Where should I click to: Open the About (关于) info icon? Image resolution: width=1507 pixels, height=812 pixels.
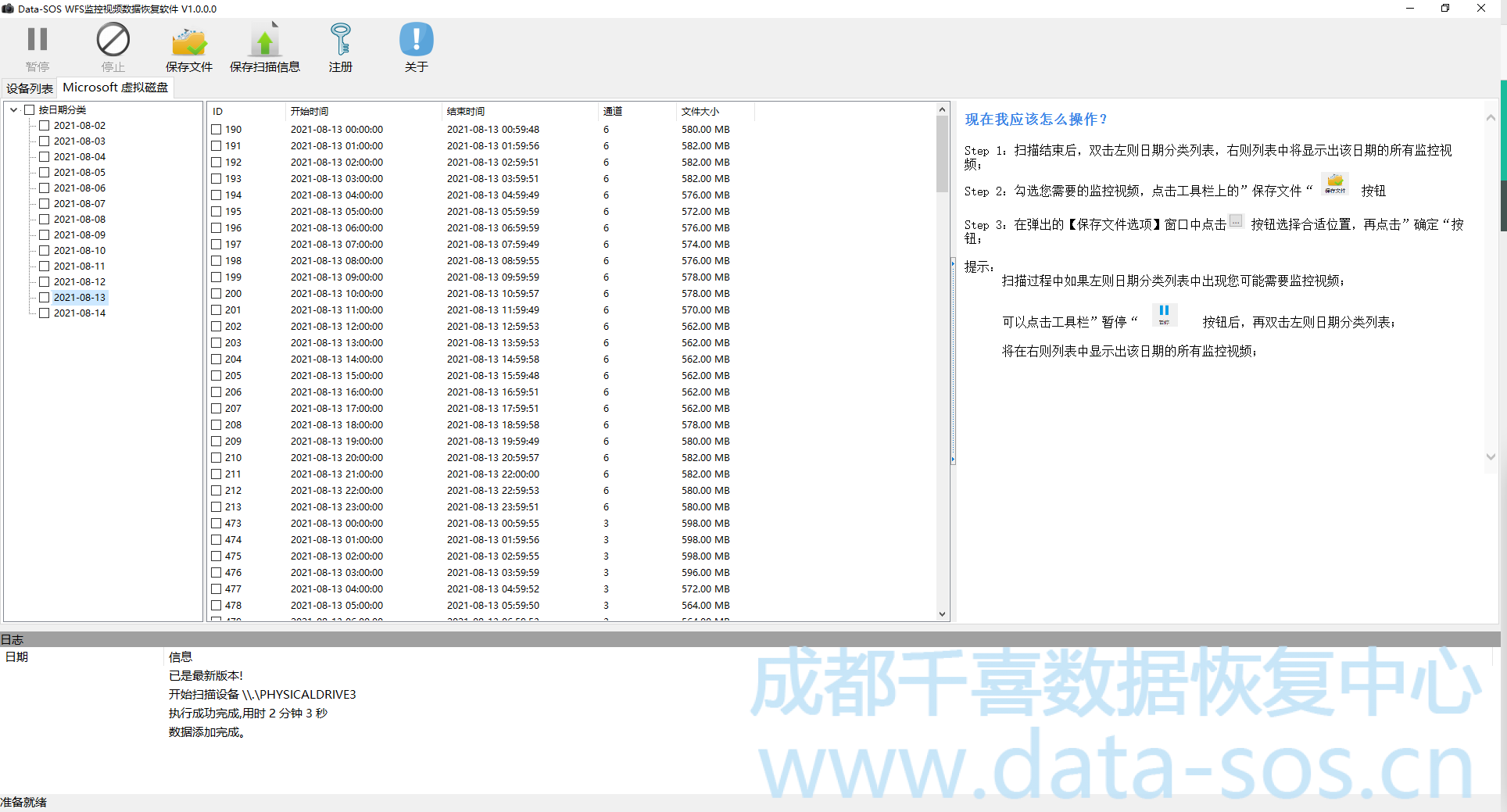[416, 41]
